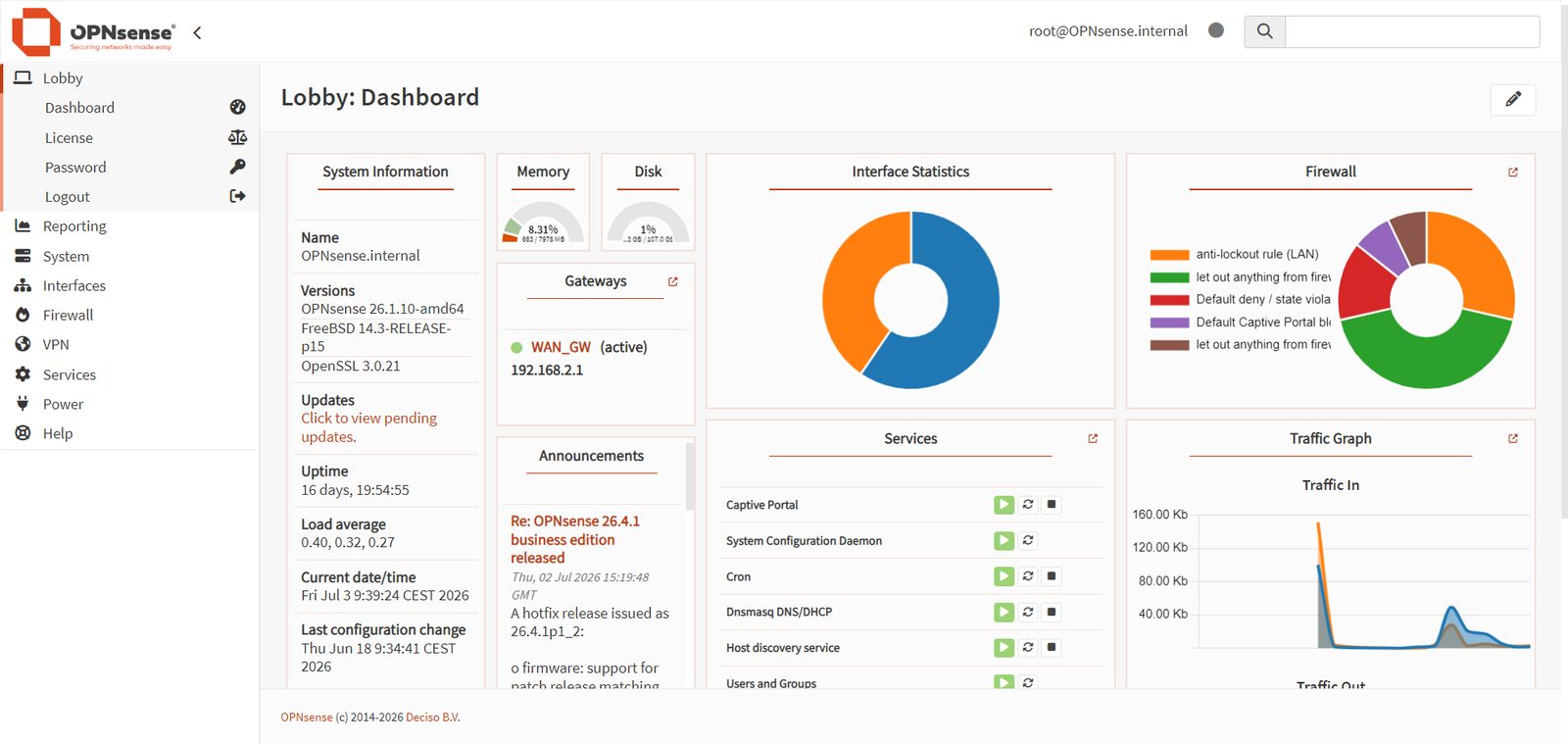The height and width of the screenshot is (744, 1568).
Task: Open the Traffic Graph widget external link icon
Action: [x=1513, y=438]
